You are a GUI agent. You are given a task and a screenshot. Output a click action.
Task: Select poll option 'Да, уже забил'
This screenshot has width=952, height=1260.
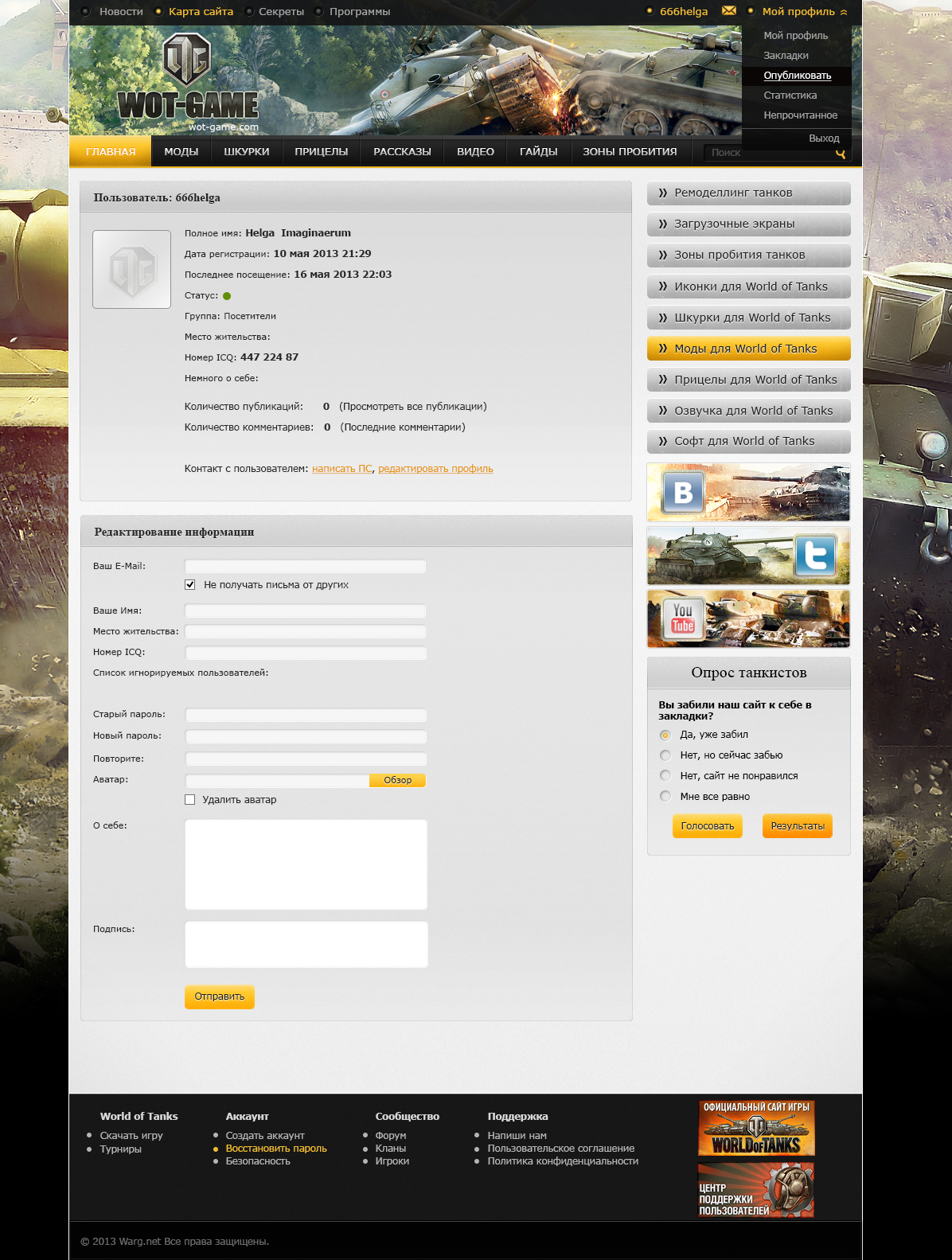point(665,735)
